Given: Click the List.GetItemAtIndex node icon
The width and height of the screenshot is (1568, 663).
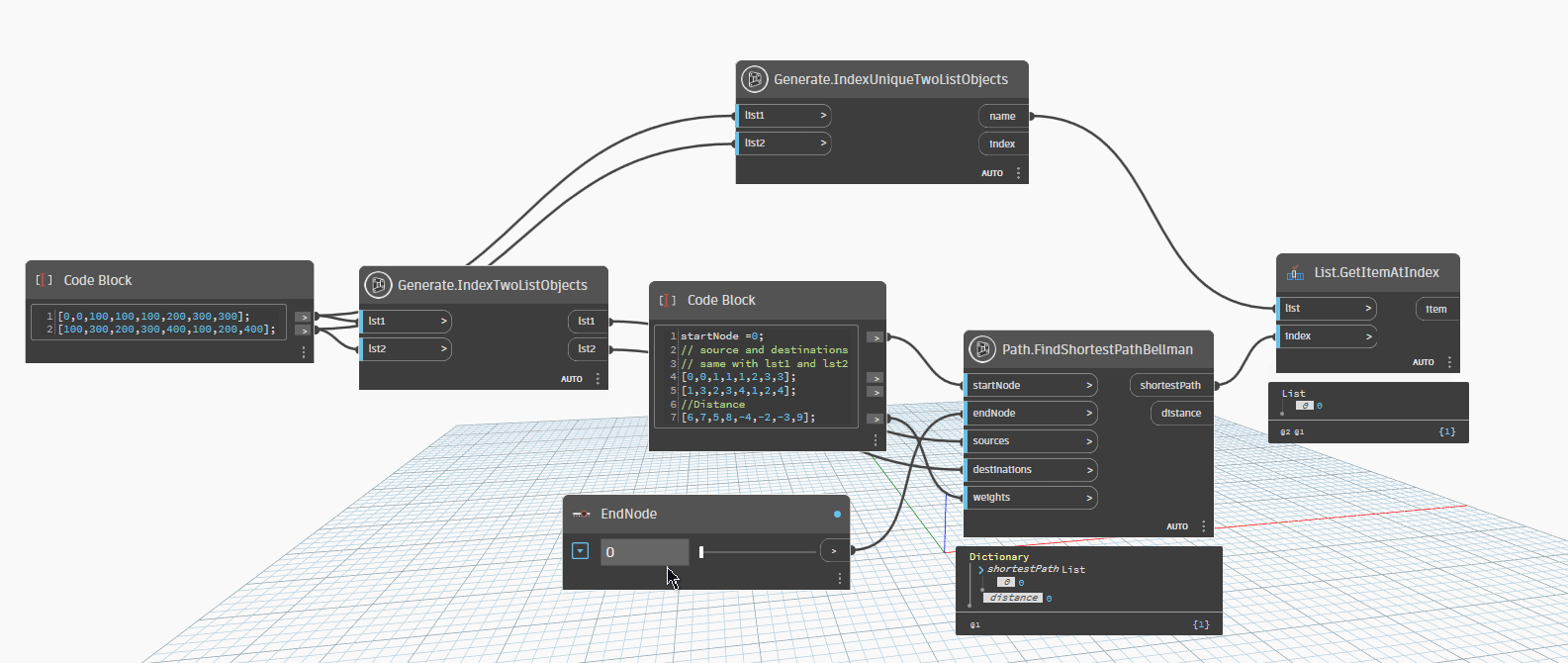Looking at the screenshot, I should coord(1295,273).
